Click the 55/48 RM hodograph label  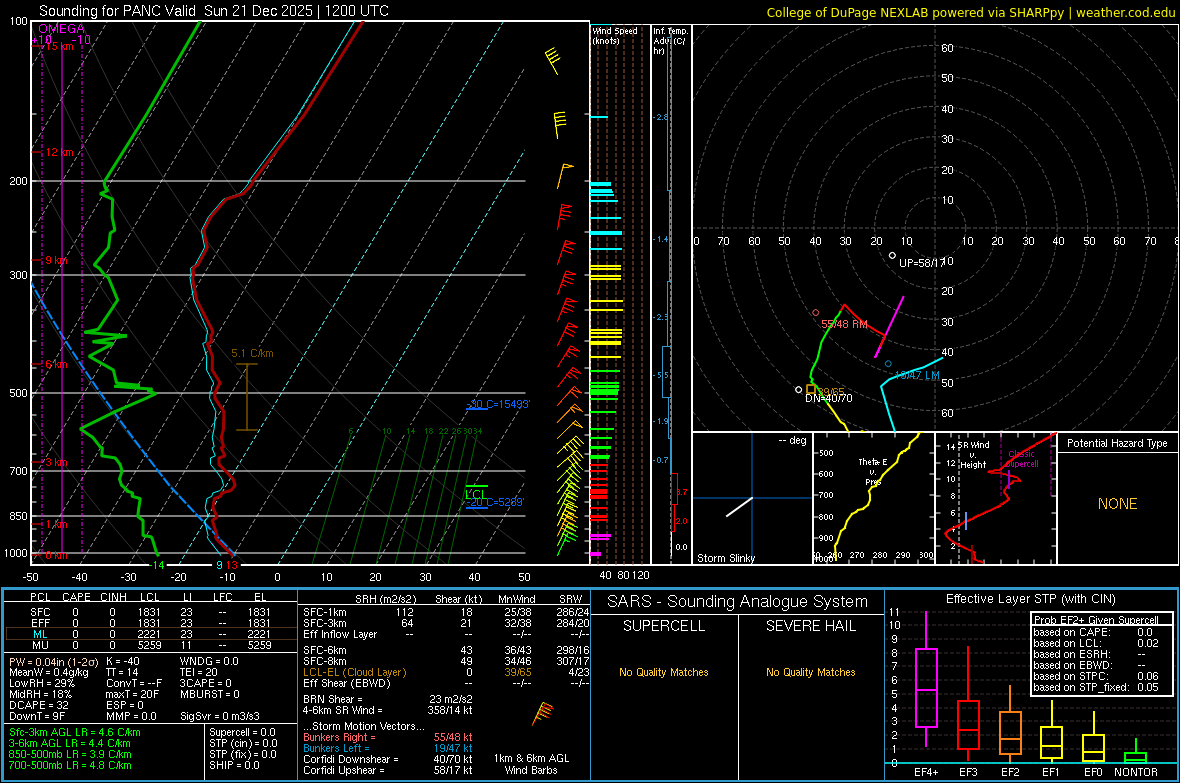tap(844, 324)
